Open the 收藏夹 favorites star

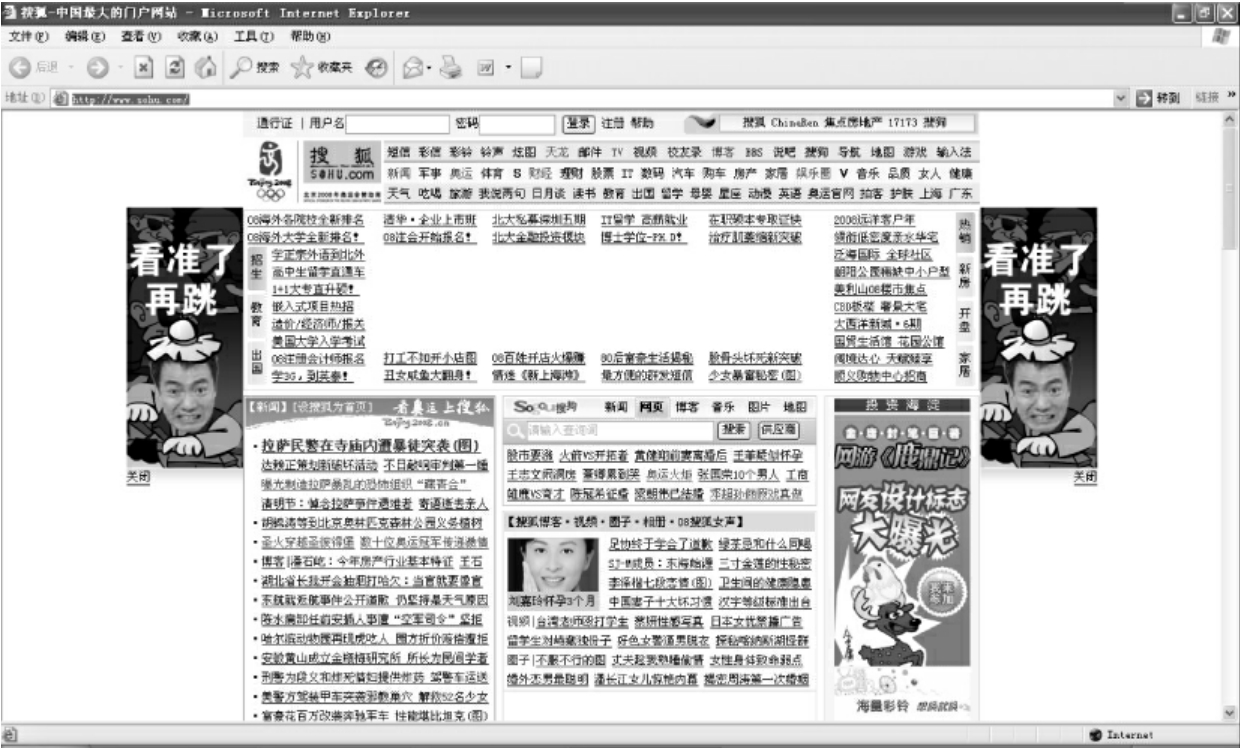click(x=320, y=67)
